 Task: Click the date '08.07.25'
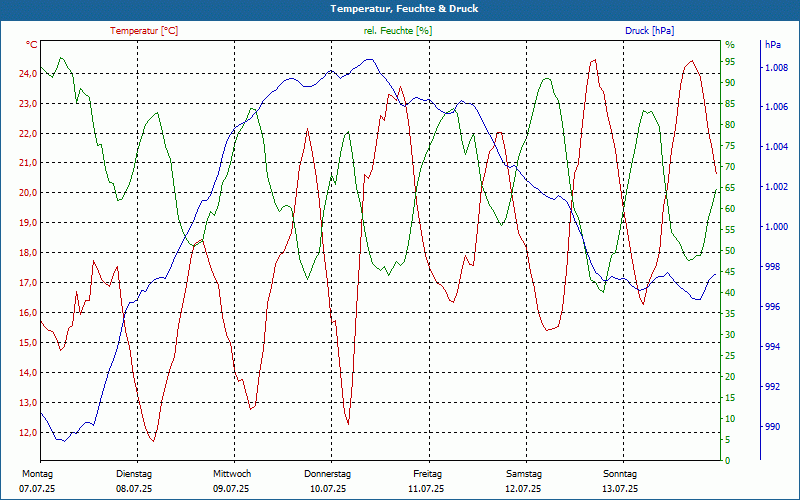pyautogui.click(x=134, y=489)
